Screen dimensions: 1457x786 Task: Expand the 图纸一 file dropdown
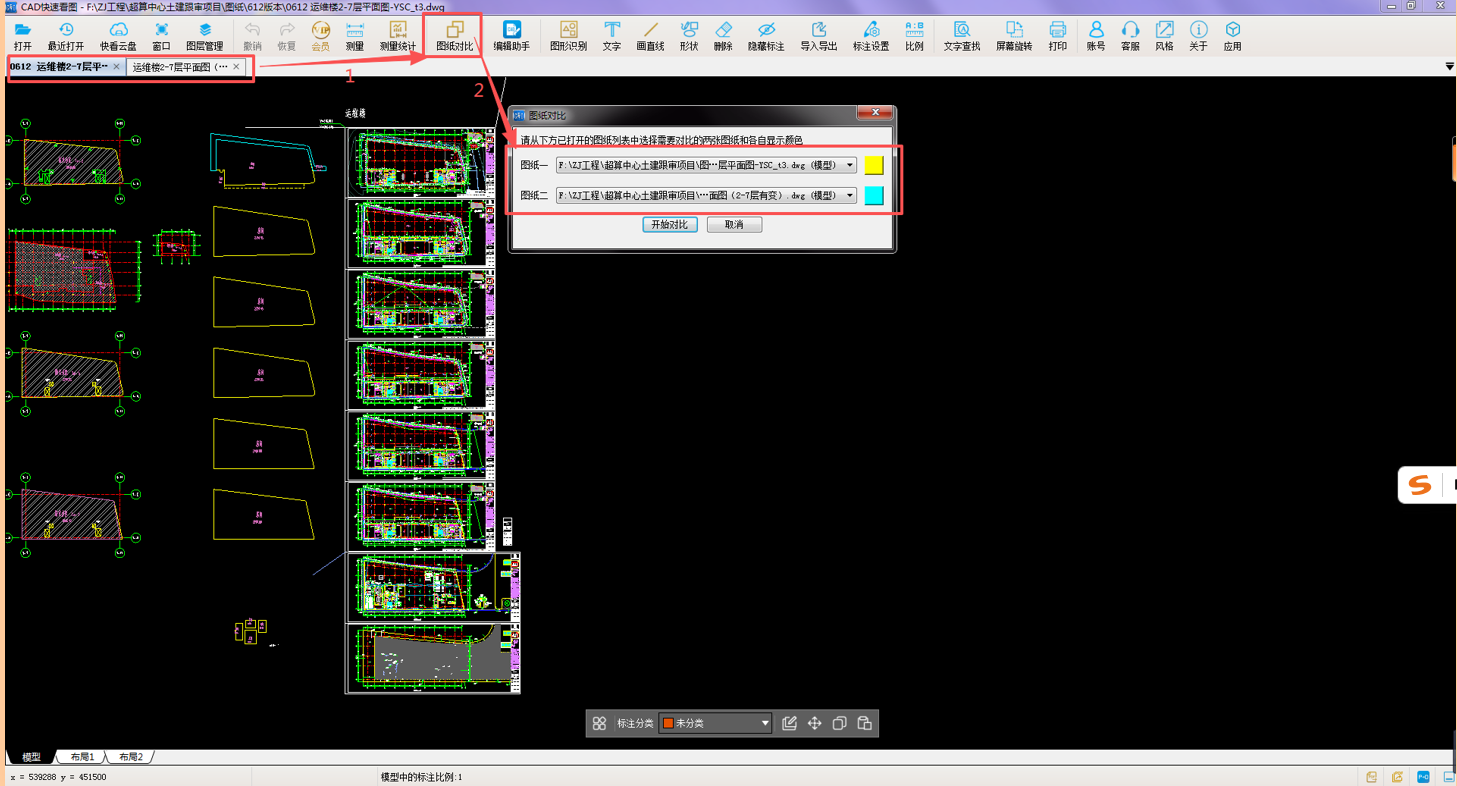(x=850, y=166)
